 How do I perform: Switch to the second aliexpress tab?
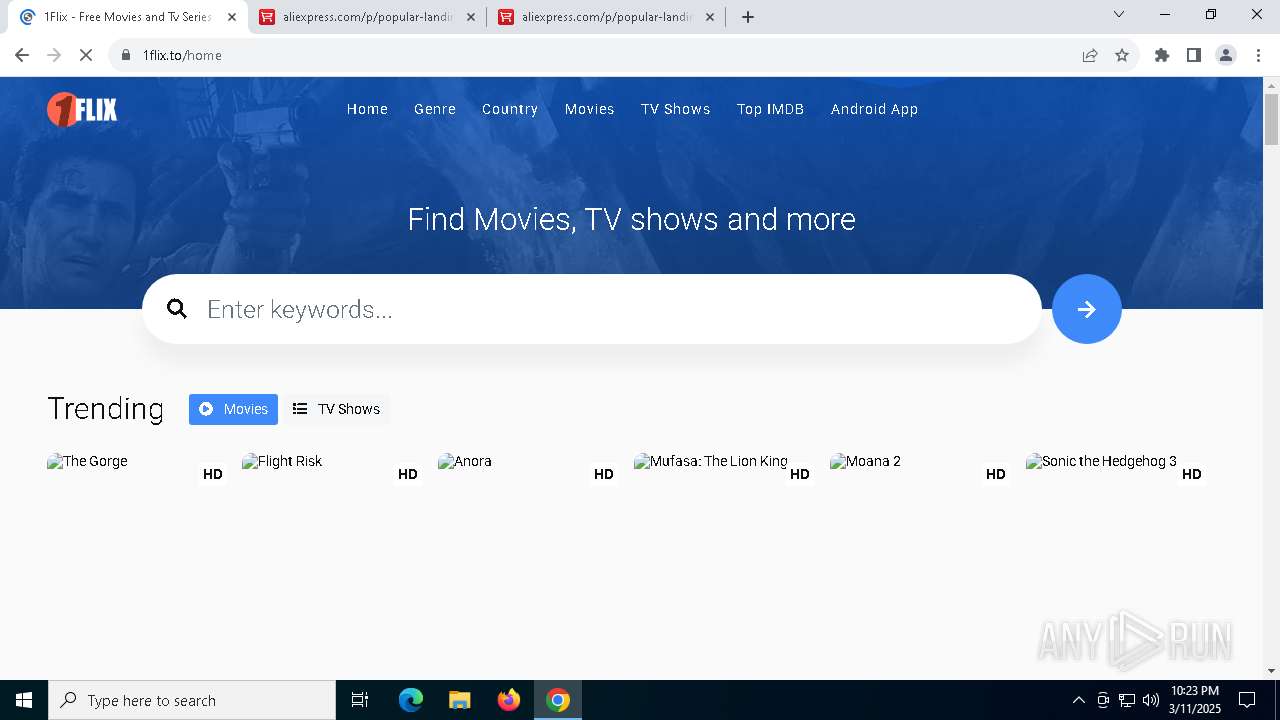(607, 17)
